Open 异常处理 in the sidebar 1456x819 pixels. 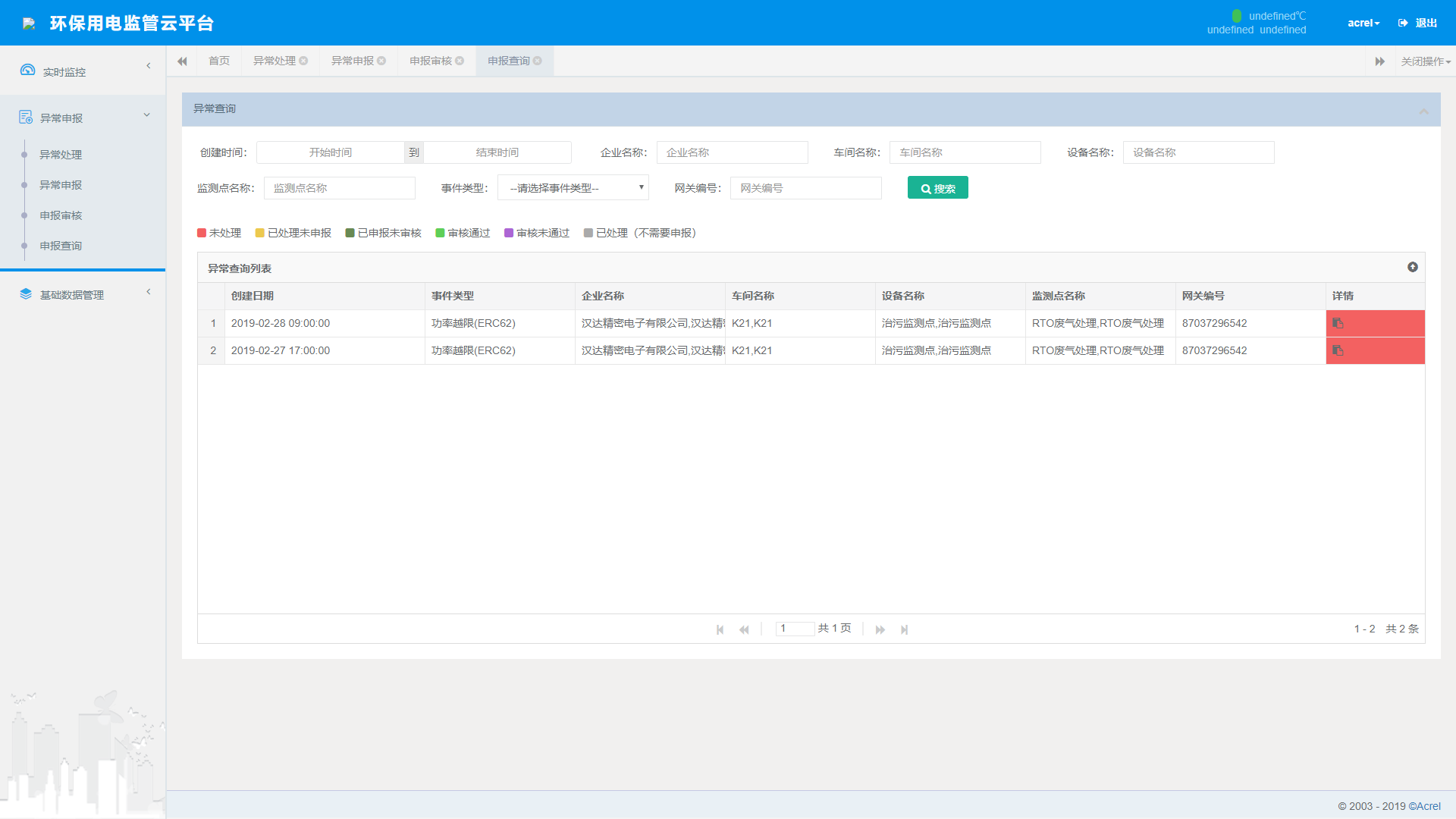(61, 155)
